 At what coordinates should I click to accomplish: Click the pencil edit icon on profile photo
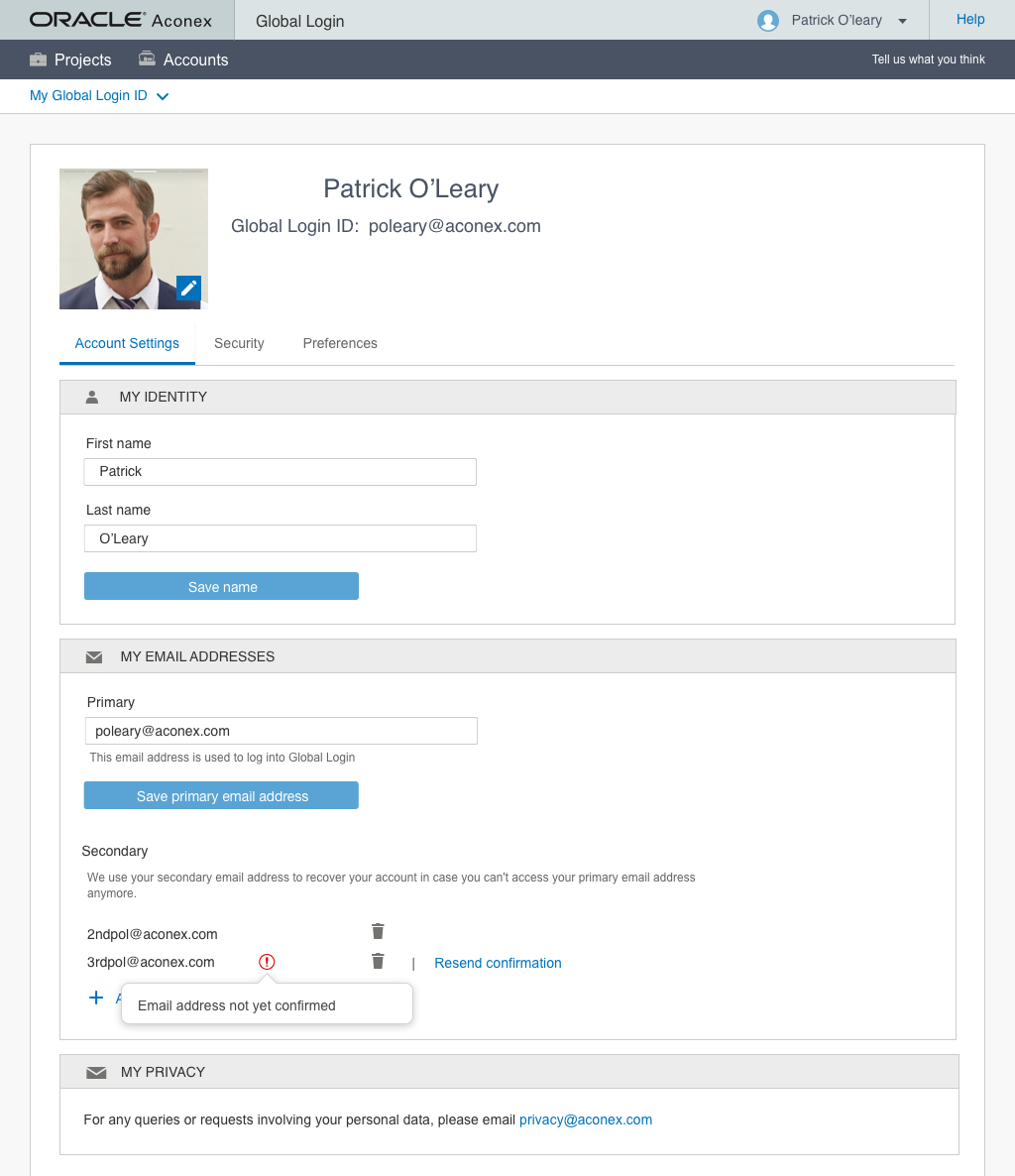click(x=188, y=289)
